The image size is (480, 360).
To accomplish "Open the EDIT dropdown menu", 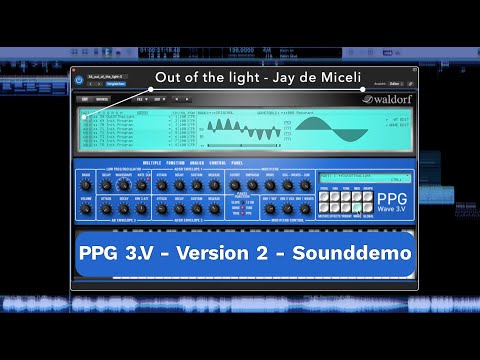I will point(159,99).
